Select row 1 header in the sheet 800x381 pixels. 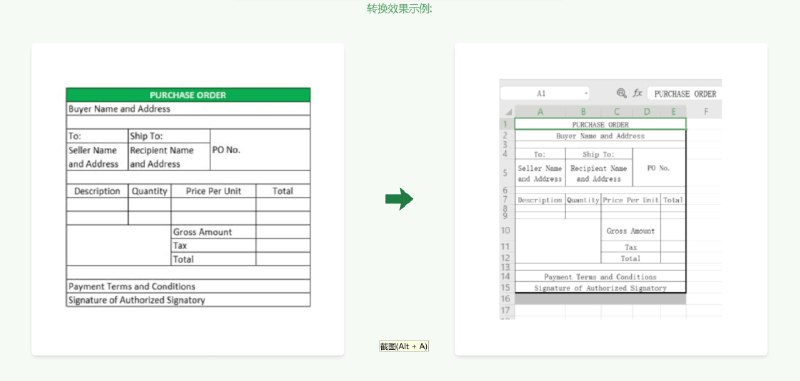pyautogui.click(x=506, y=124)
